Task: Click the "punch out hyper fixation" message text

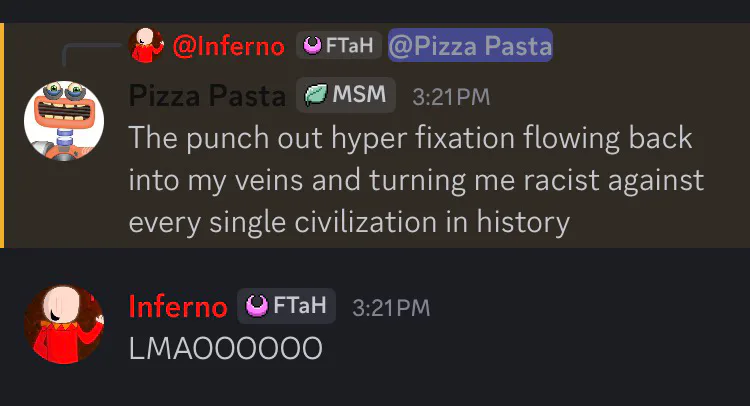Action: tap(410, 138)
